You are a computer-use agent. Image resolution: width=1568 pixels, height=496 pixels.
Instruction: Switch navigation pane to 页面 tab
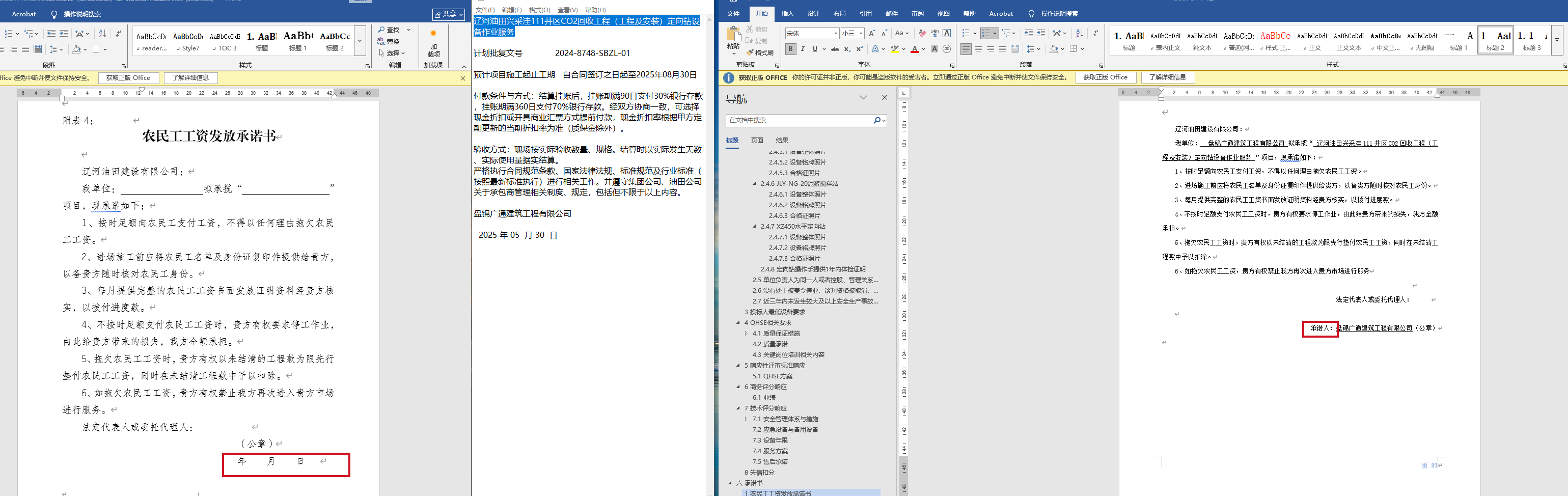(757, 141)
